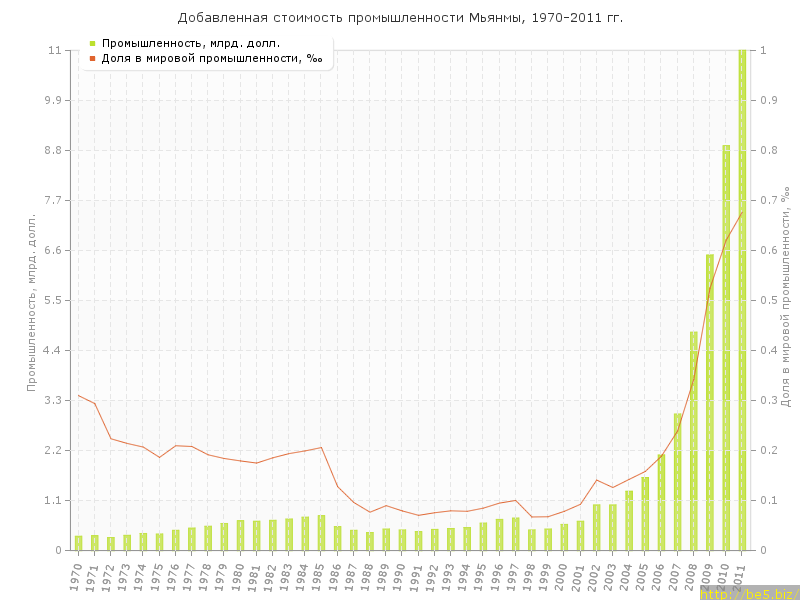Click the orange Доля legend marker
The height and width of the screenshot is (600, 800).
(92, 58)
